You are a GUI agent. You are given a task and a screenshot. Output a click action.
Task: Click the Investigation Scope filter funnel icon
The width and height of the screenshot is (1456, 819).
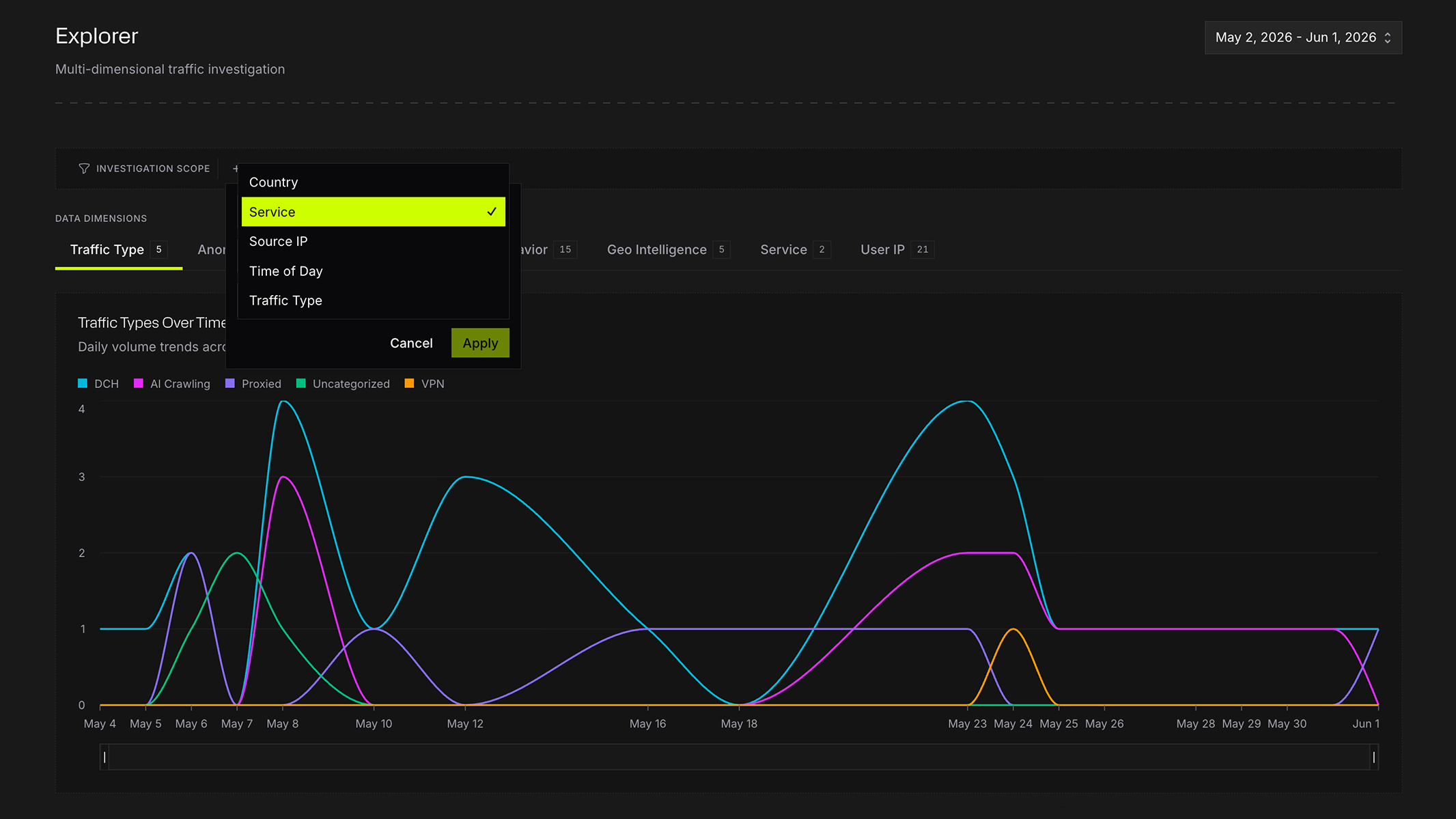pos(84,169)
